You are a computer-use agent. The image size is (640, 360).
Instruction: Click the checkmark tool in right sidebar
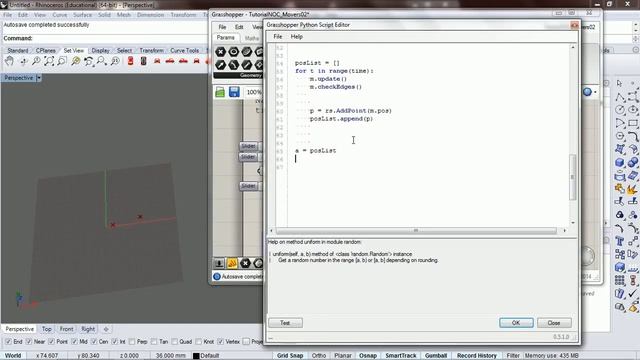(633, 294)
